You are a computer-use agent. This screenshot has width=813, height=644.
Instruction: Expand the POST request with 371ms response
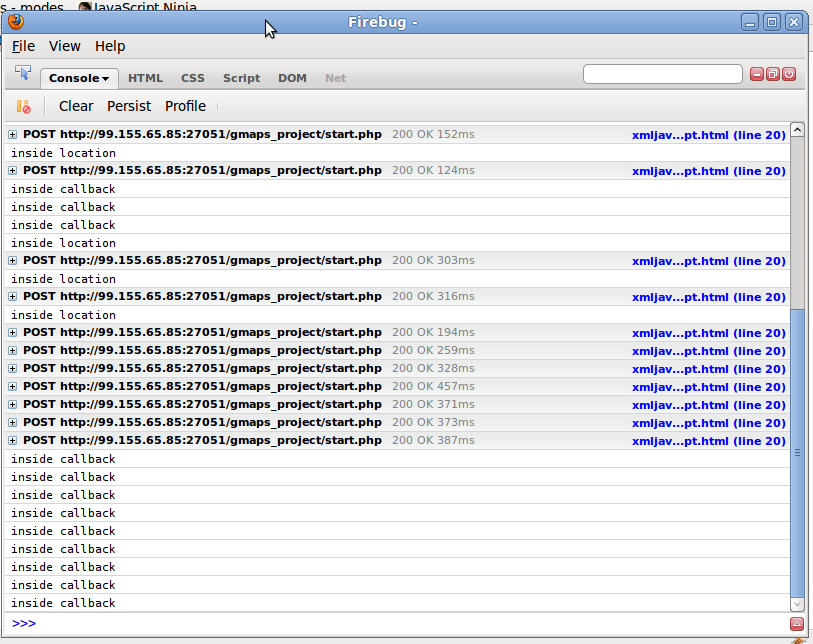point(12,404)
